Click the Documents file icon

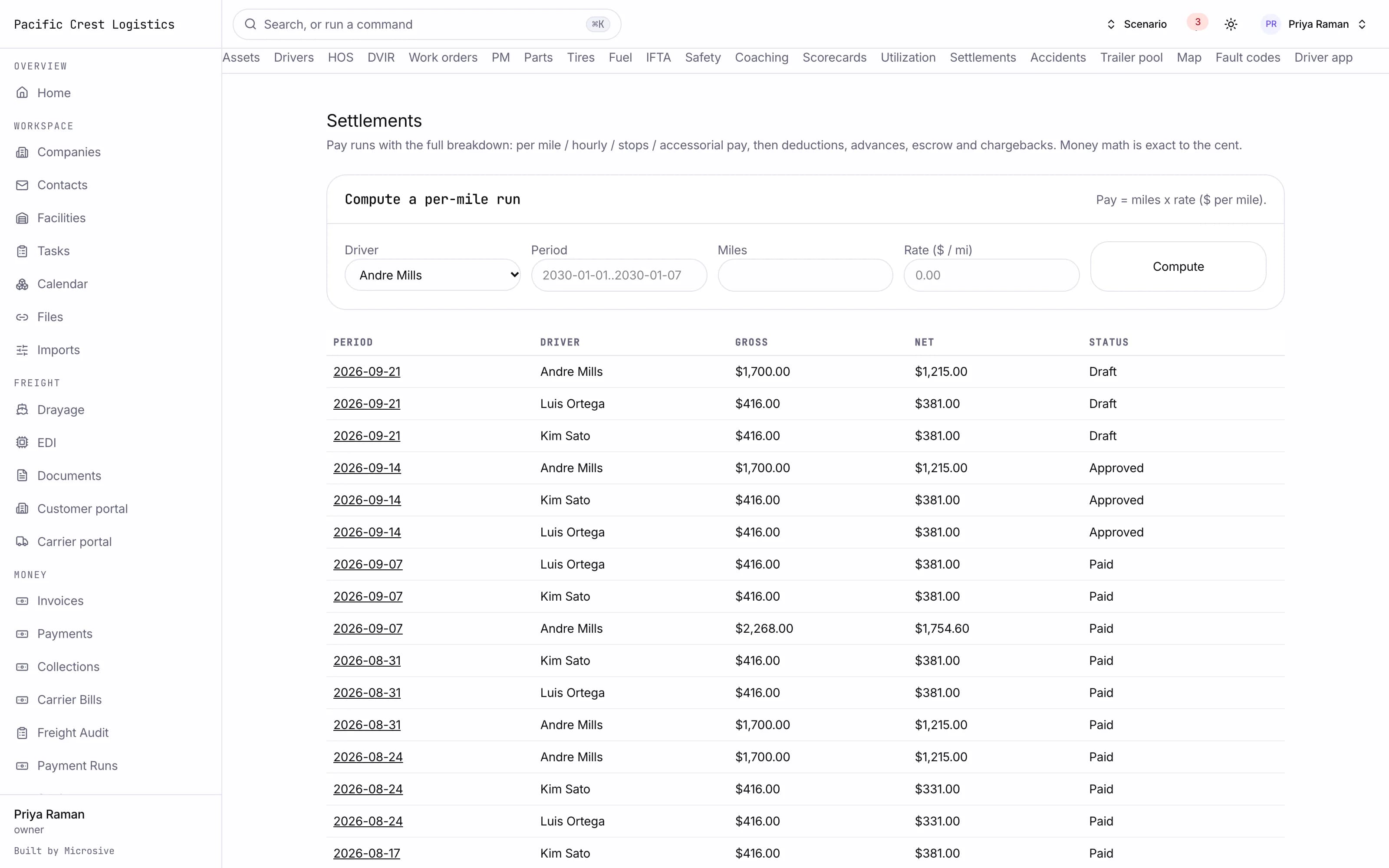tap(22, 476)
